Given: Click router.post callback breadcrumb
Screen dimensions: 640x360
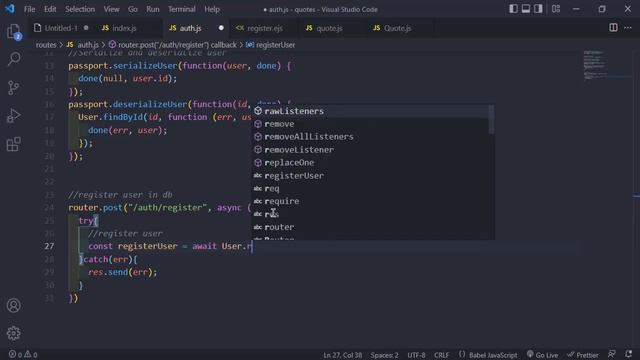Looking at the screenshot, I should [177, 45].
